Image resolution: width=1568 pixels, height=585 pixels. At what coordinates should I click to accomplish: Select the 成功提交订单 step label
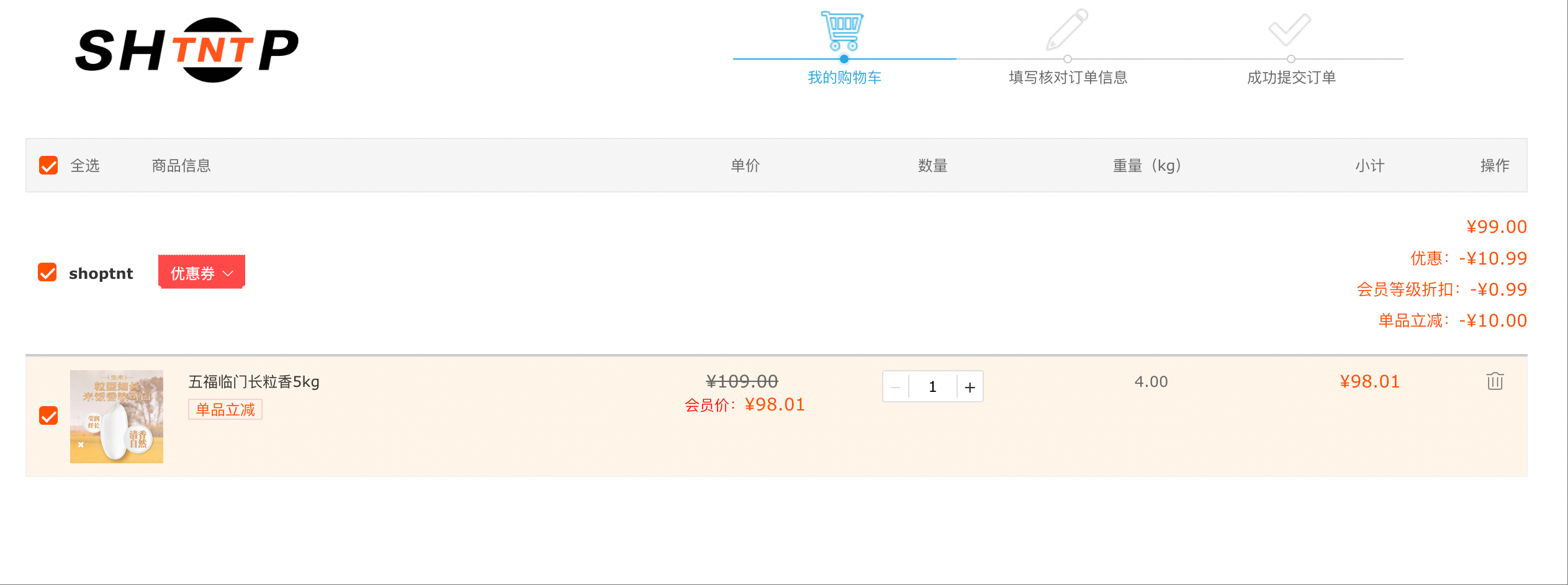point(1291,77)
